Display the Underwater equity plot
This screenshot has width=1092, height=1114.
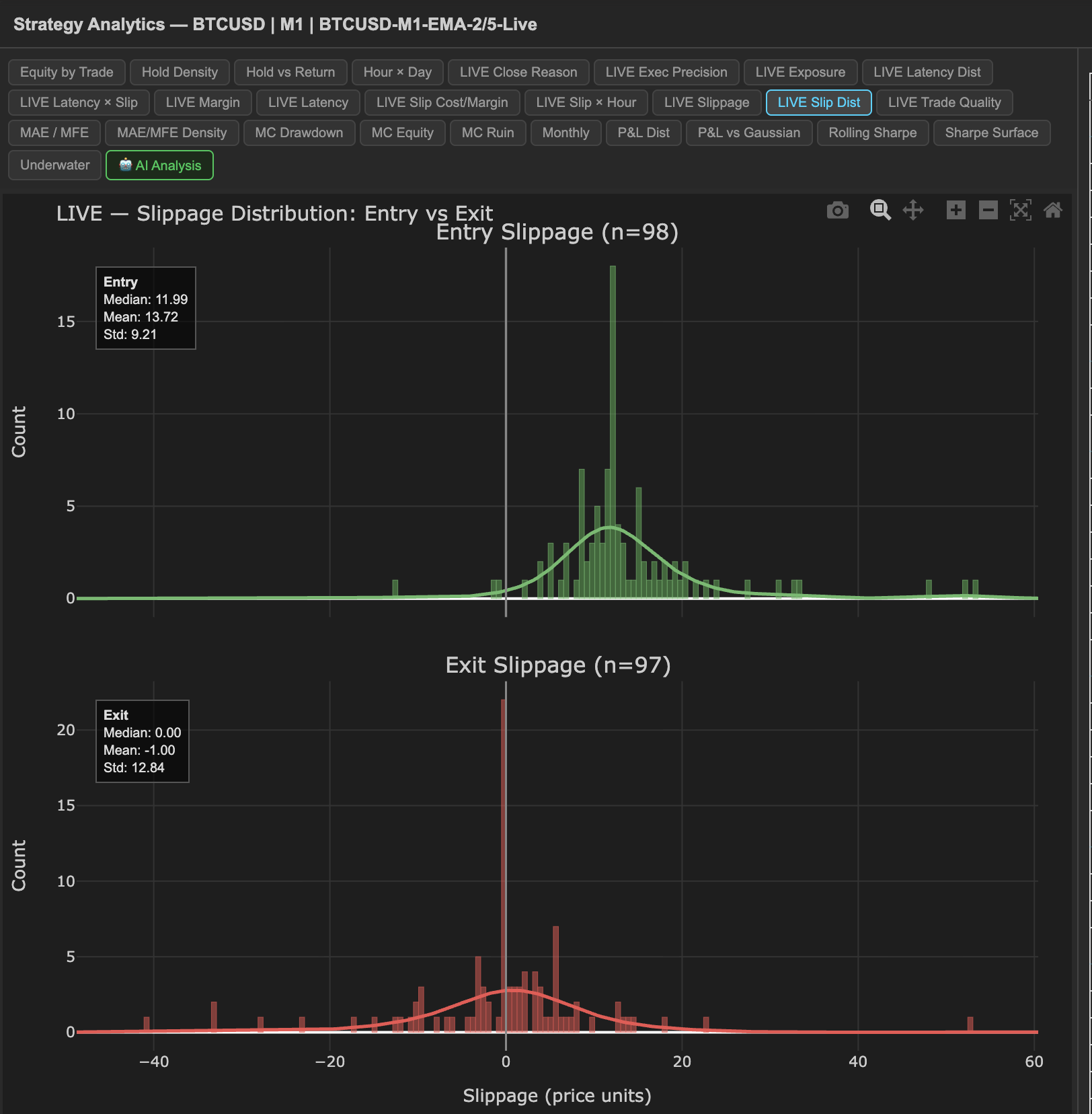click(x=54, y=165)
